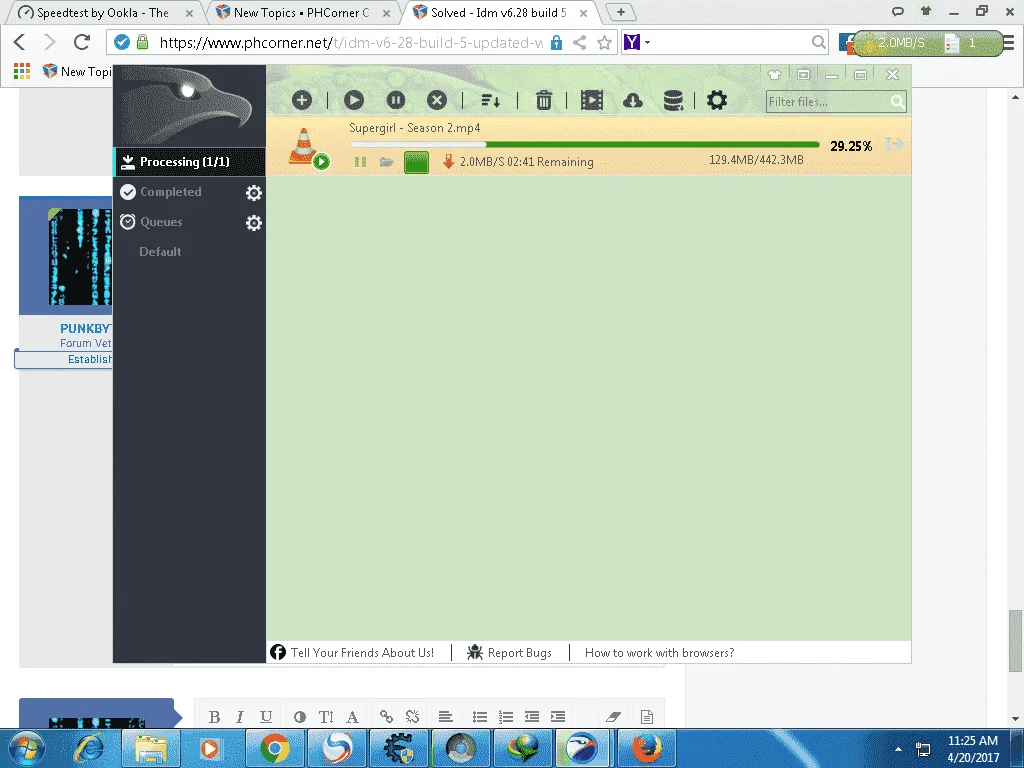Click the compact window icon beside the shirt icon
The image size is (1024, 768).
803,74
